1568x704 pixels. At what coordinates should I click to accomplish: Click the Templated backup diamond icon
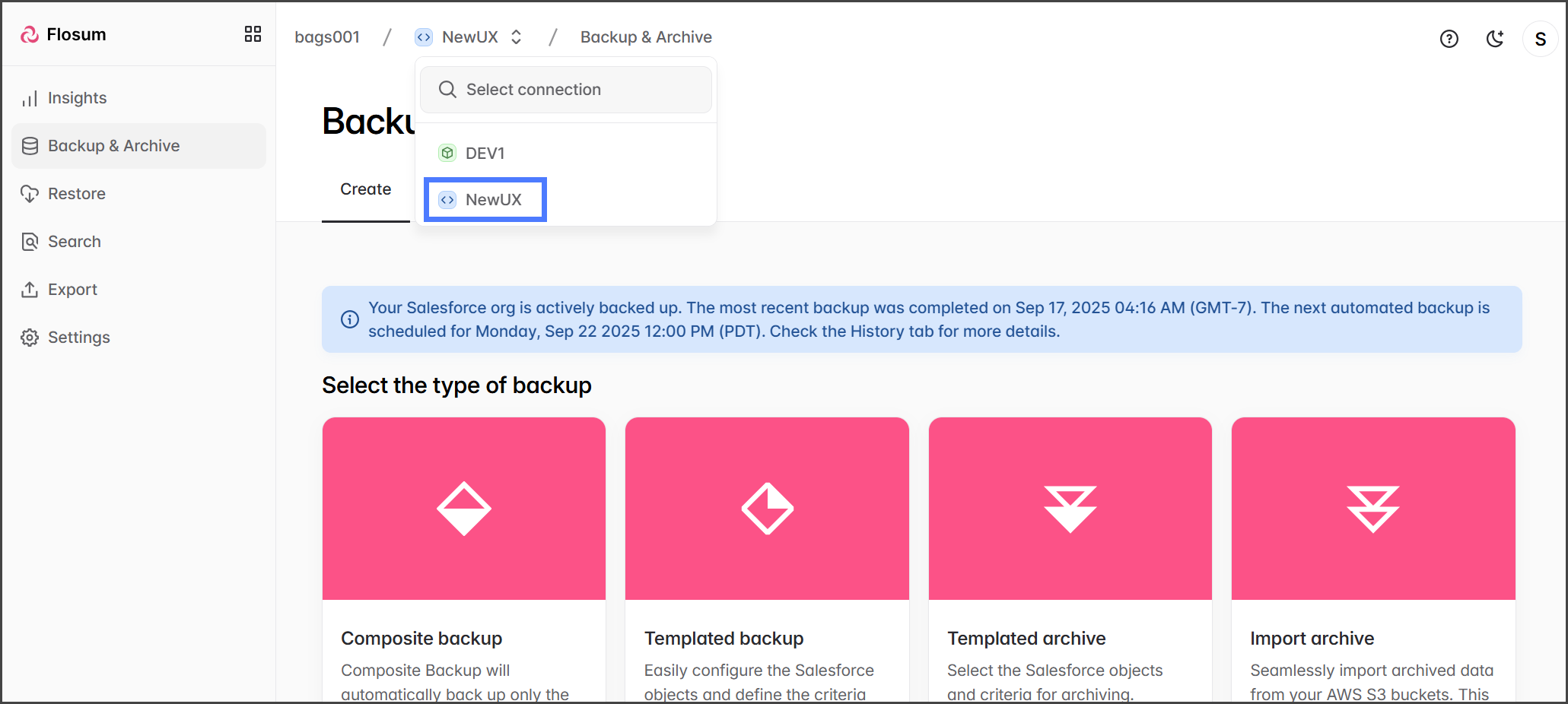coord(767,509)
